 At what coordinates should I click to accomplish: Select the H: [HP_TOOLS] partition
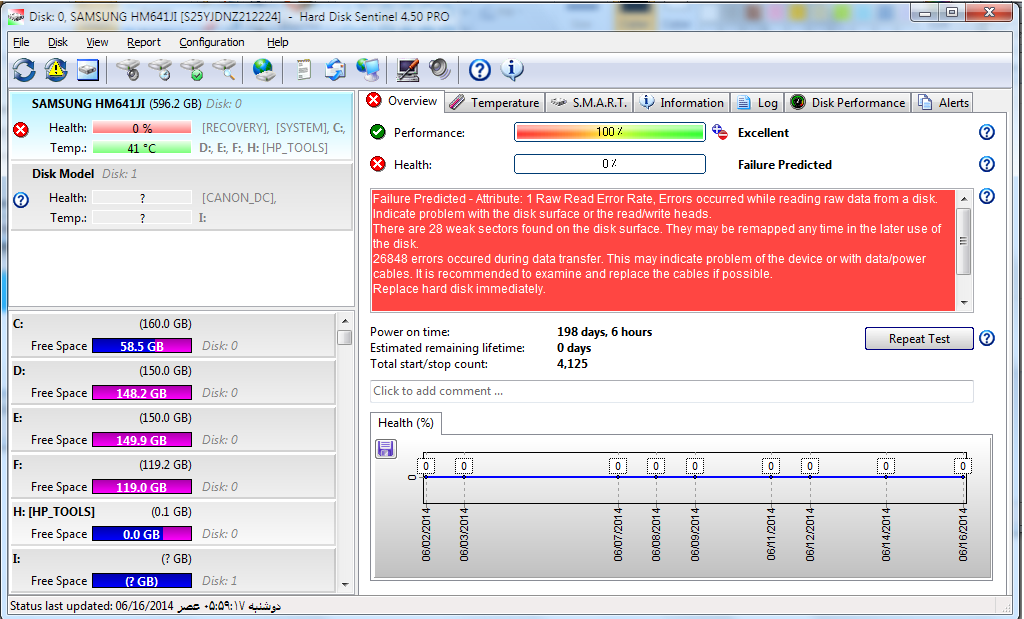point(173,523)
